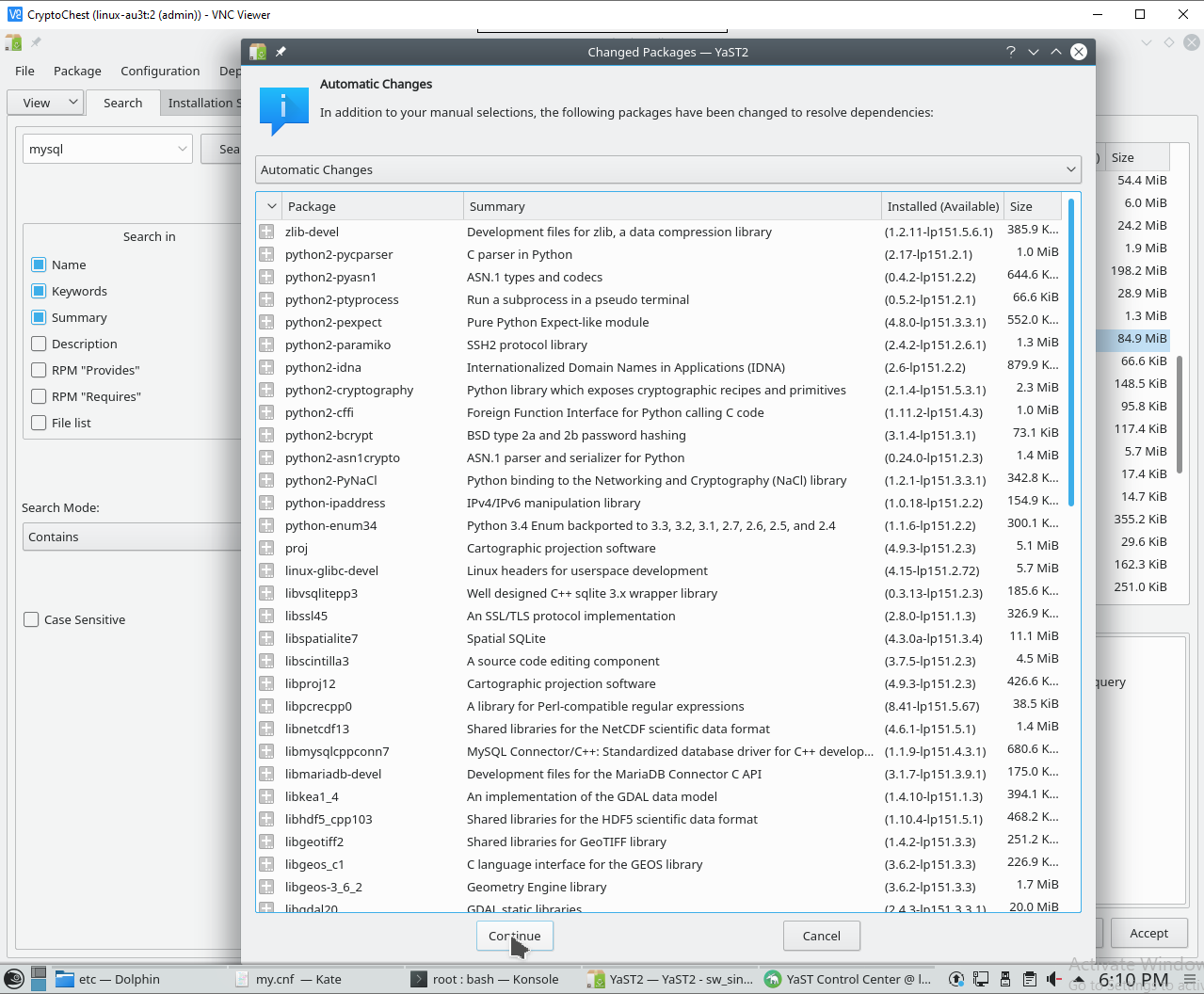Sort by the Summary column header
Screen dimensions: 1204x994
point(672,206)
